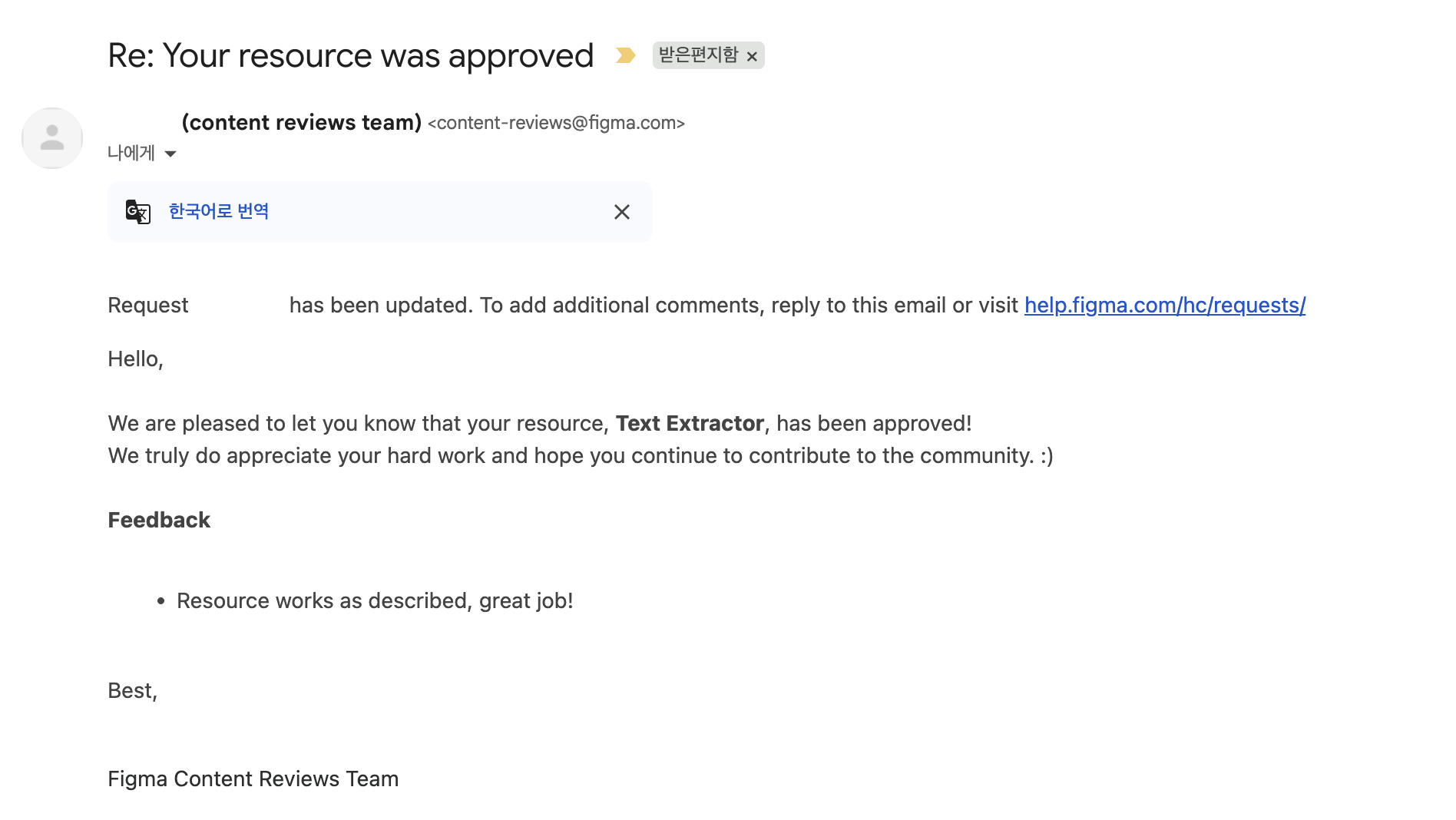Click the Feedback heading in the email
Screen dimensions: 1456x820
coord(159,520)
